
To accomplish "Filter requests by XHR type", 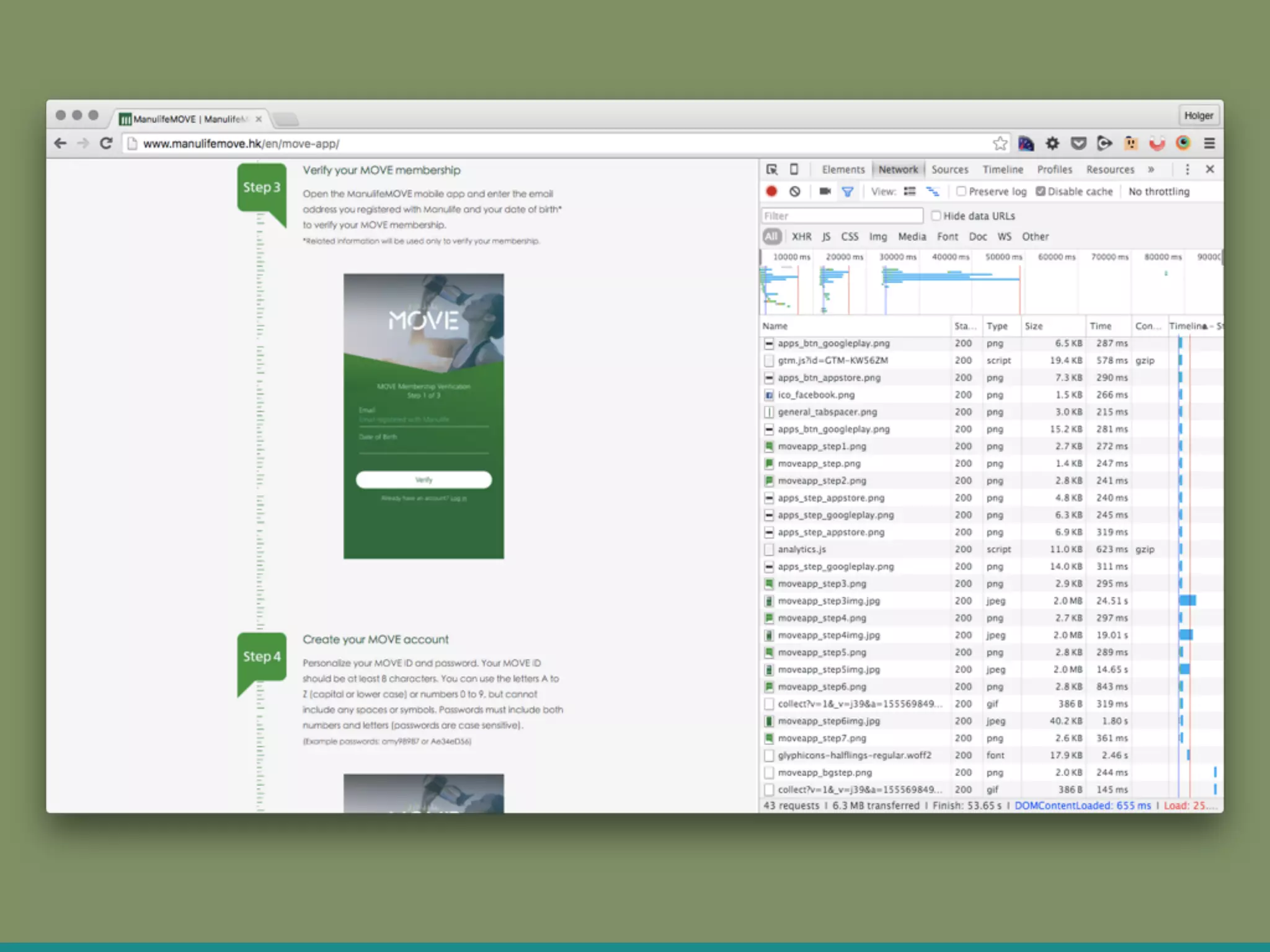I will (x=801, y=237).
